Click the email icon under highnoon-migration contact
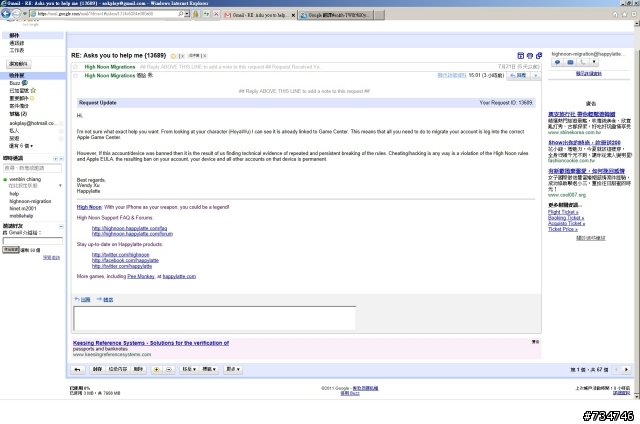640x424 pixels. tap(570, 62)
